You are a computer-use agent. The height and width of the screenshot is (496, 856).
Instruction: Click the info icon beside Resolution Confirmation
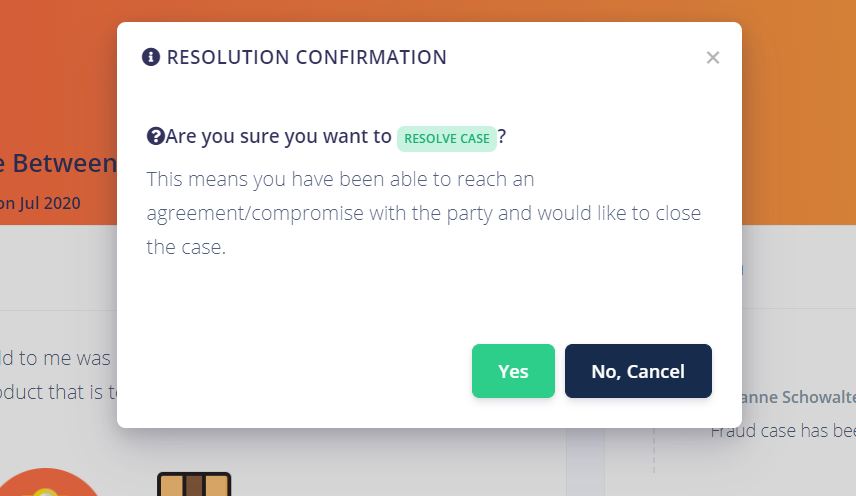[151, 57]
